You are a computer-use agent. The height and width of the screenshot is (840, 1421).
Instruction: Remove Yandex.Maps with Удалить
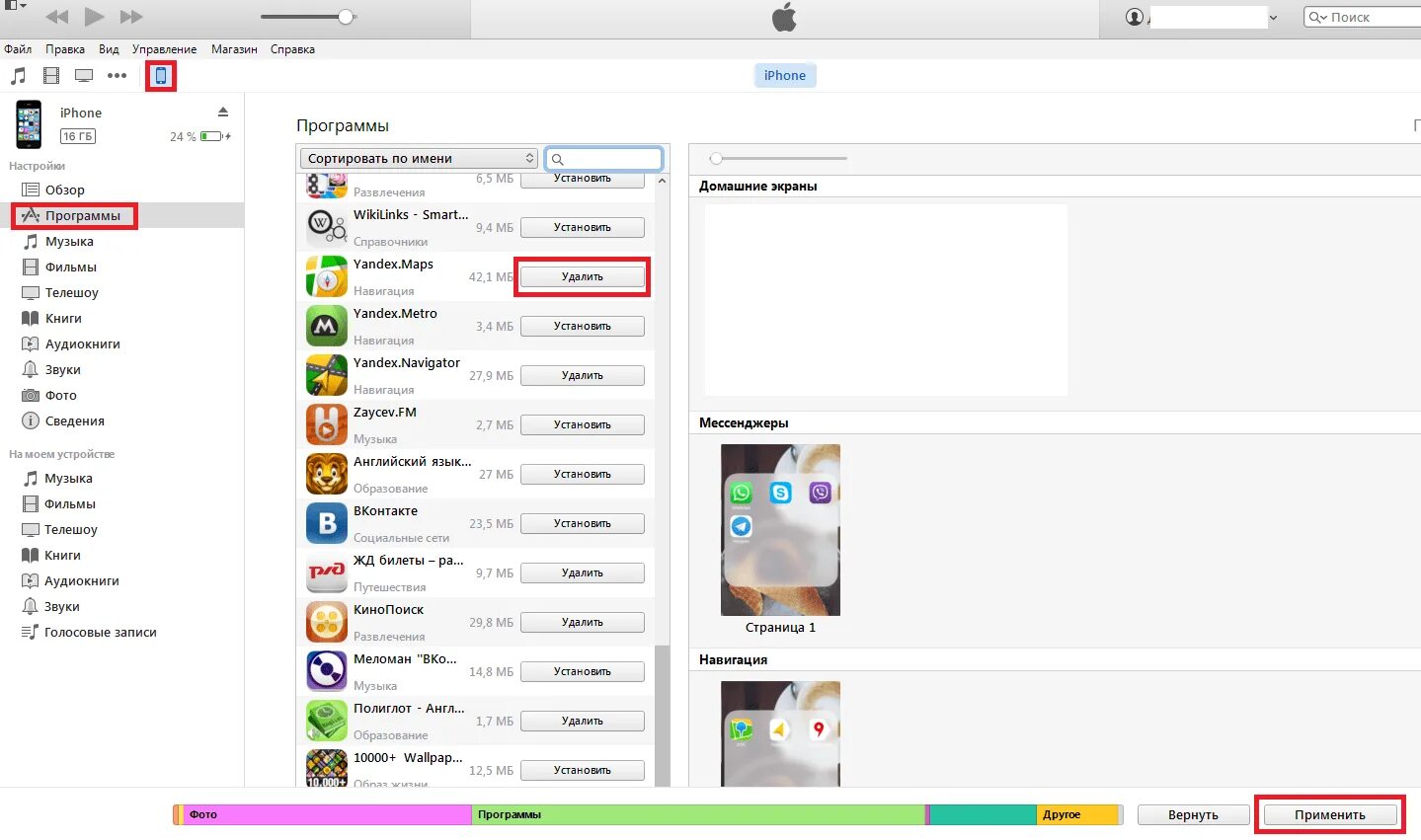pos(583,276)
